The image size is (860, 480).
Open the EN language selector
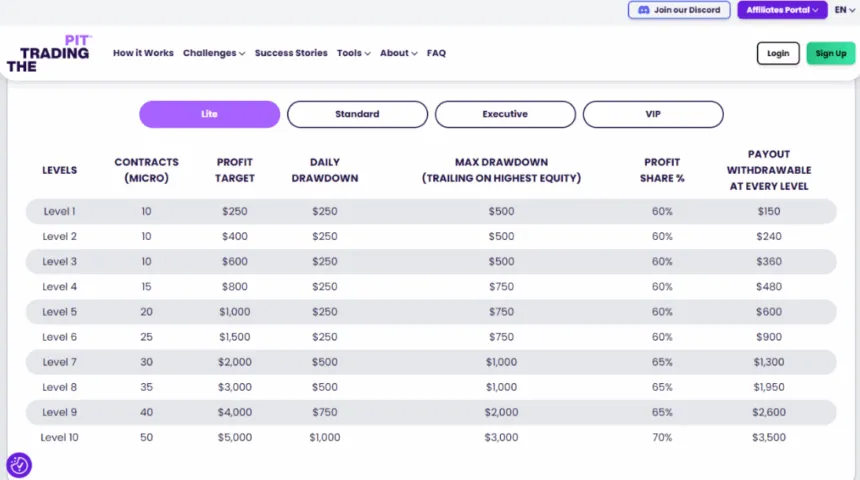point(844,10)
